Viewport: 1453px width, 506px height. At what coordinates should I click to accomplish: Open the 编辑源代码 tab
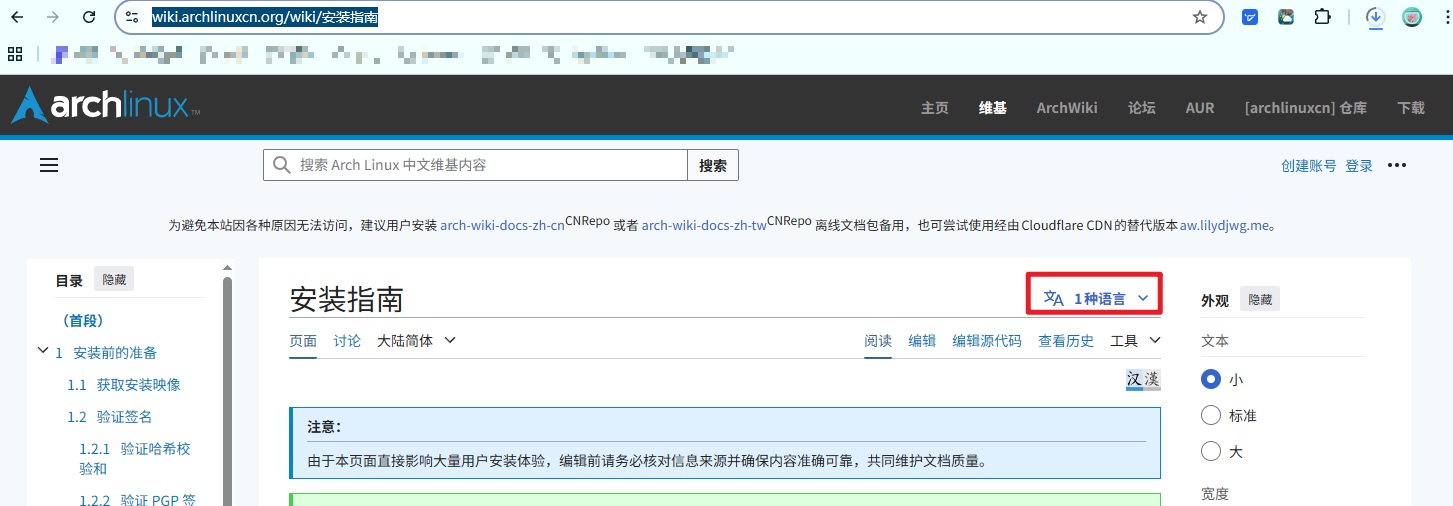(x=987, y=341)
